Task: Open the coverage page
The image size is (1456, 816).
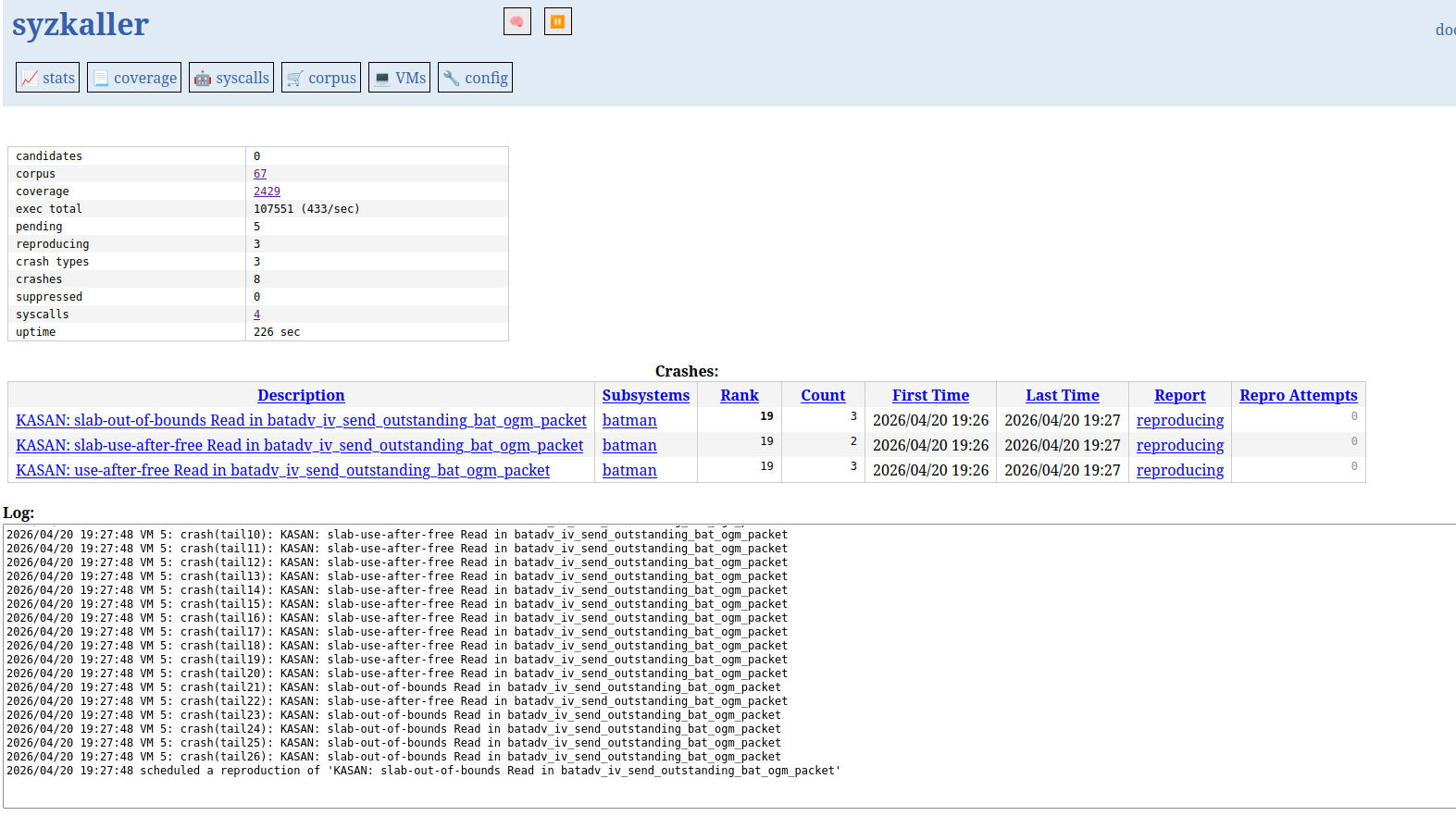Action: click(134, 78)
